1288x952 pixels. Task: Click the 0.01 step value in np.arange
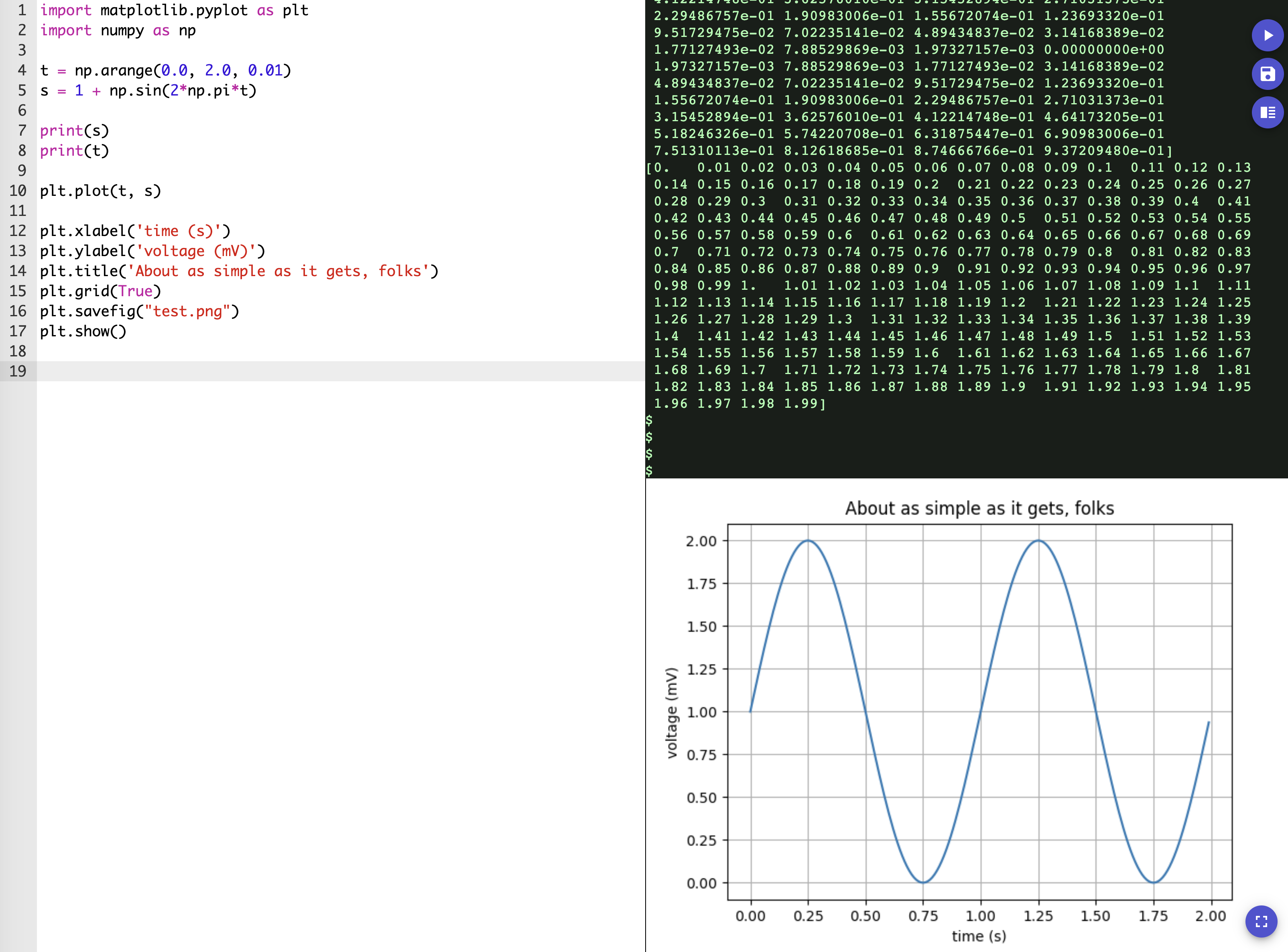[265, 70]
